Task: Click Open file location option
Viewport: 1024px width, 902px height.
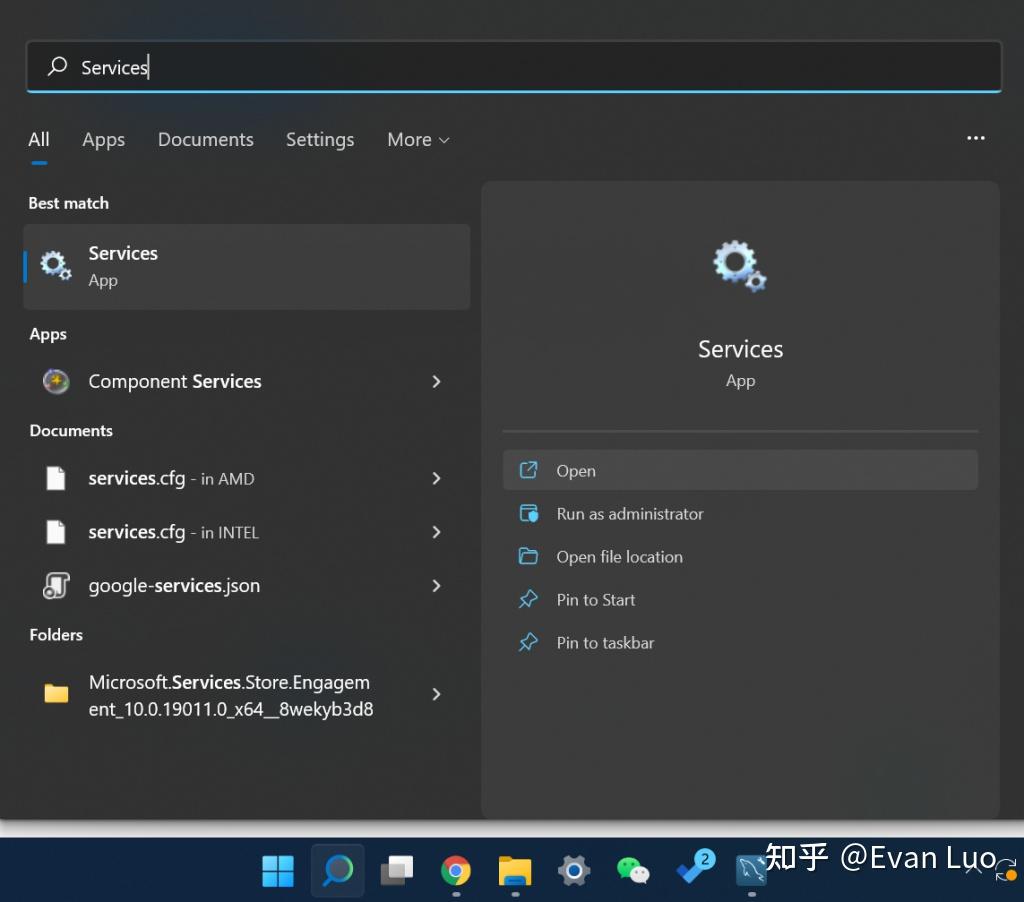Action: click(x=619, y=557)
